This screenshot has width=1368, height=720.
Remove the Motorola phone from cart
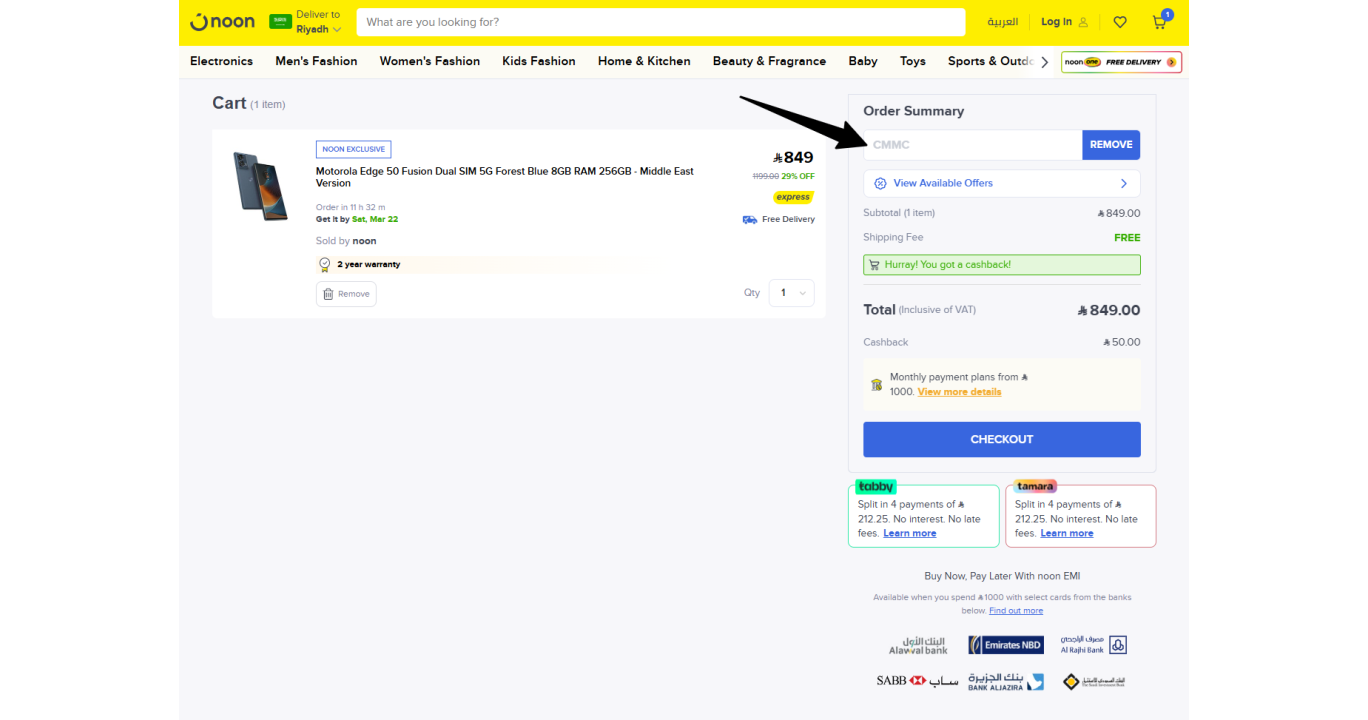[346, 294]
